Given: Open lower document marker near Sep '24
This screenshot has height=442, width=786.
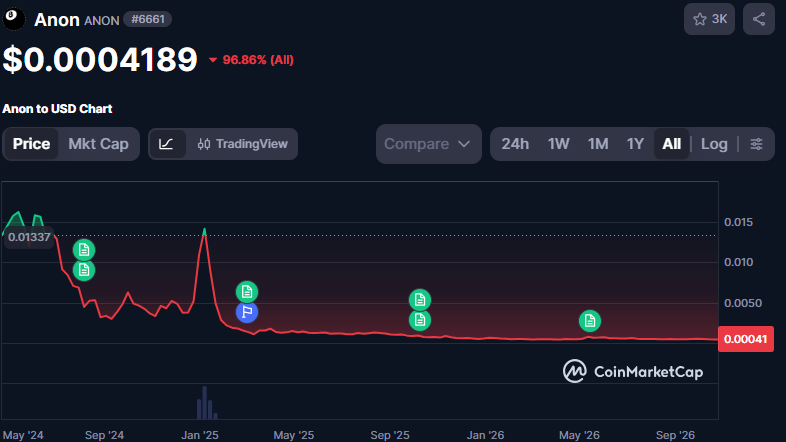Looking at the screenshot, I should point(84,270).
